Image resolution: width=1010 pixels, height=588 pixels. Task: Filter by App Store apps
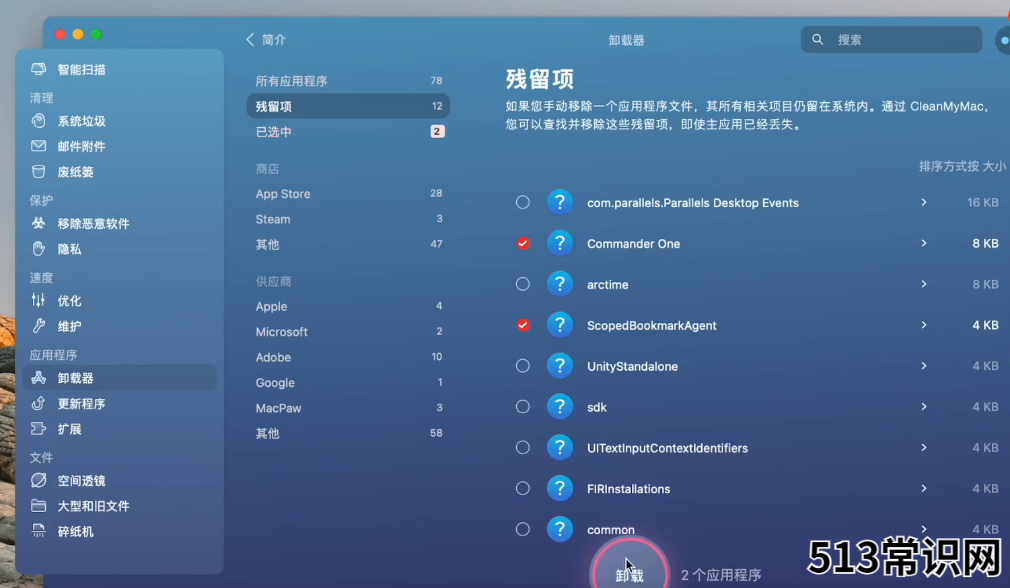[x=348, y=193]
